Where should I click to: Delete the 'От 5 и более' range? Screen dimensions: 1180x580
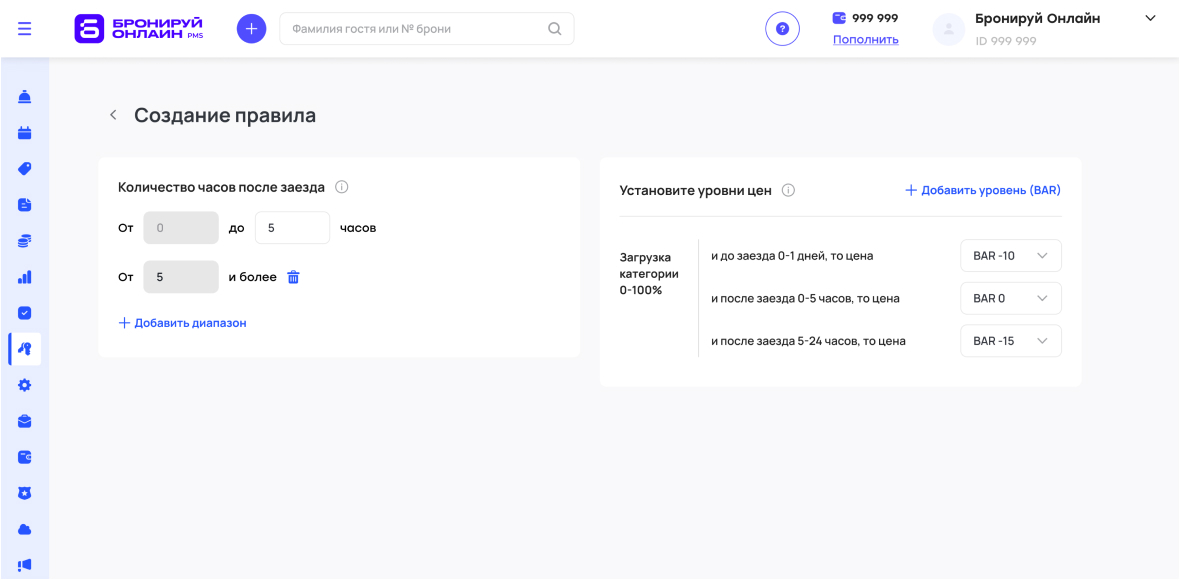tap(293, 277)
